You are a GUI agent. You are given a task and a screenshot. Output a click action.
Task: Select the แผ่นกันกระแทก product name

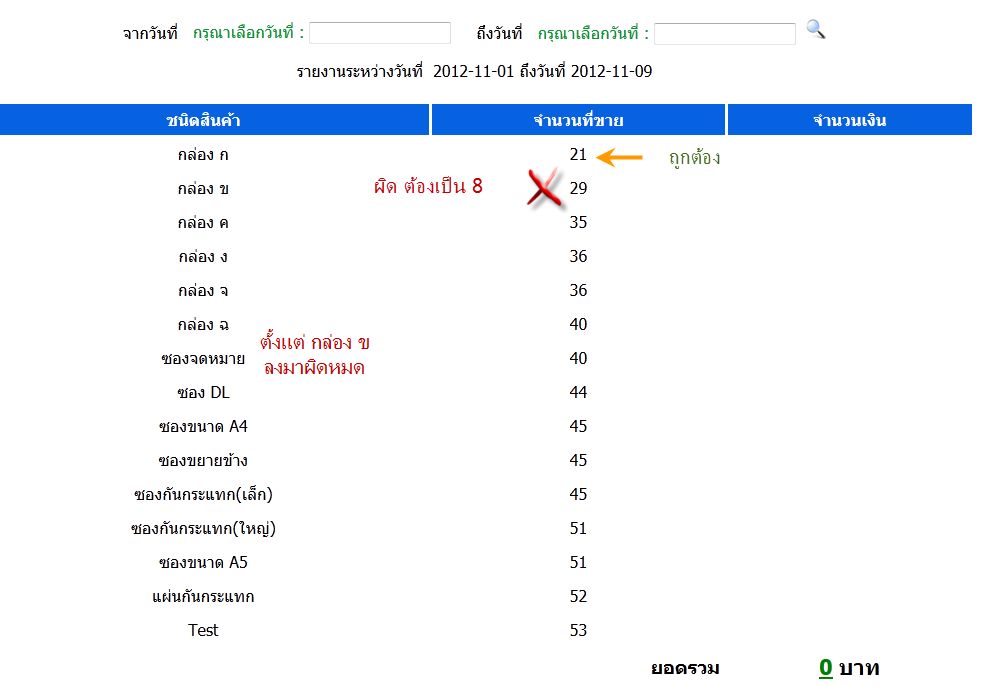pyautogui.click(x=203, y=597)
